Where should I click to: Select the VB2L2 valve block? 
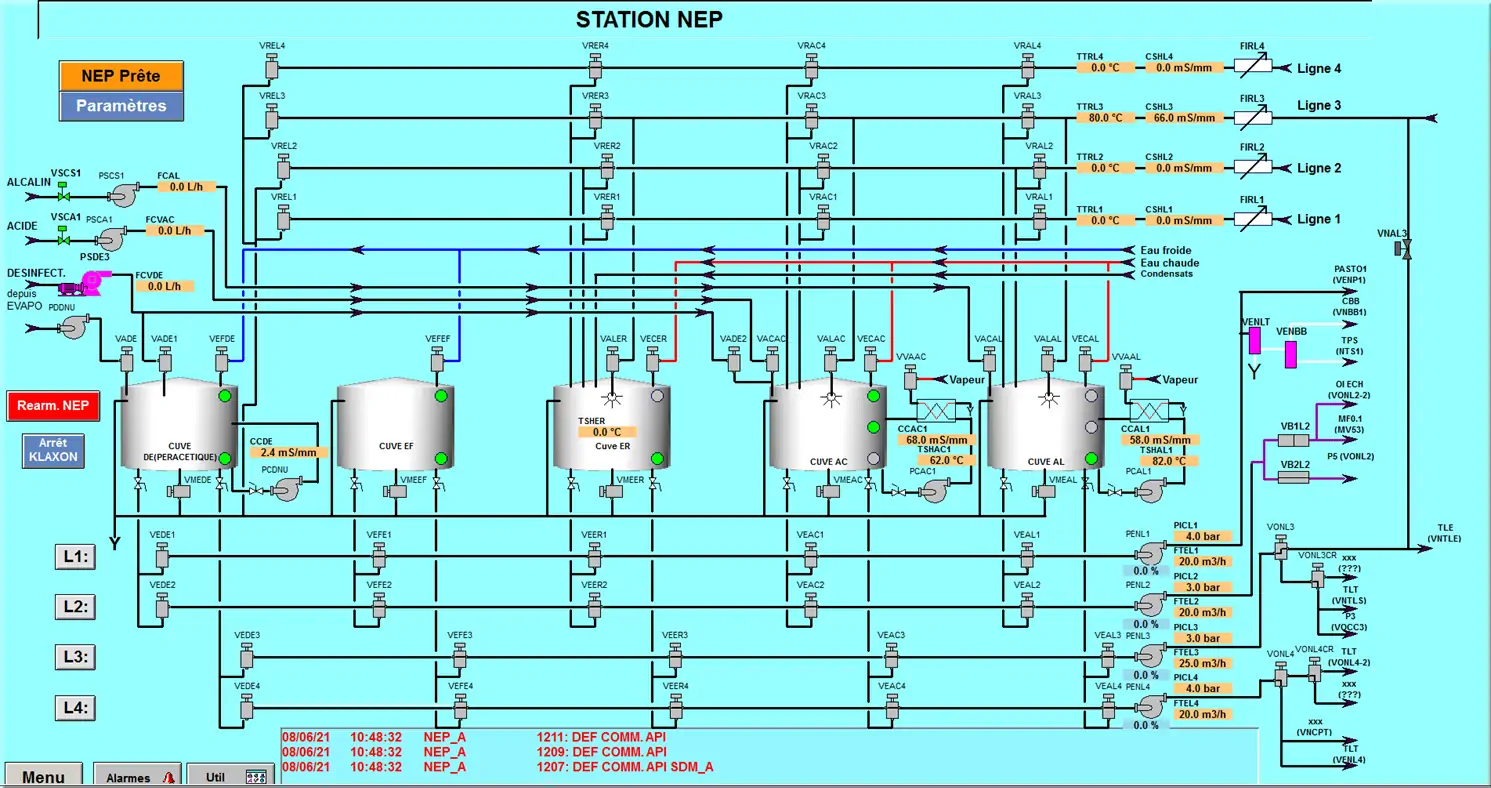pos(1294,478)
